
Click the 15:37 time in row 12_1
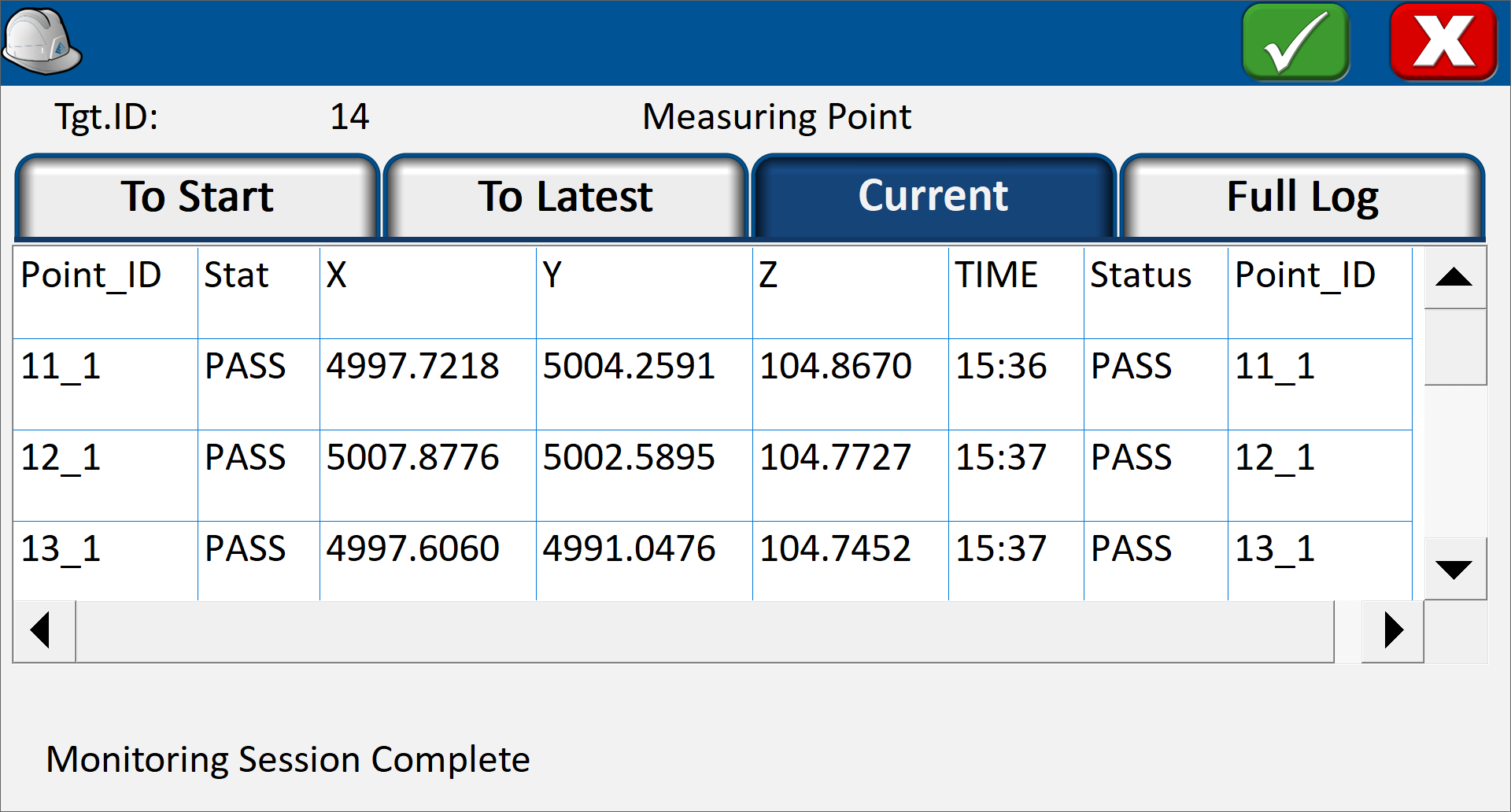point(1016,475)
